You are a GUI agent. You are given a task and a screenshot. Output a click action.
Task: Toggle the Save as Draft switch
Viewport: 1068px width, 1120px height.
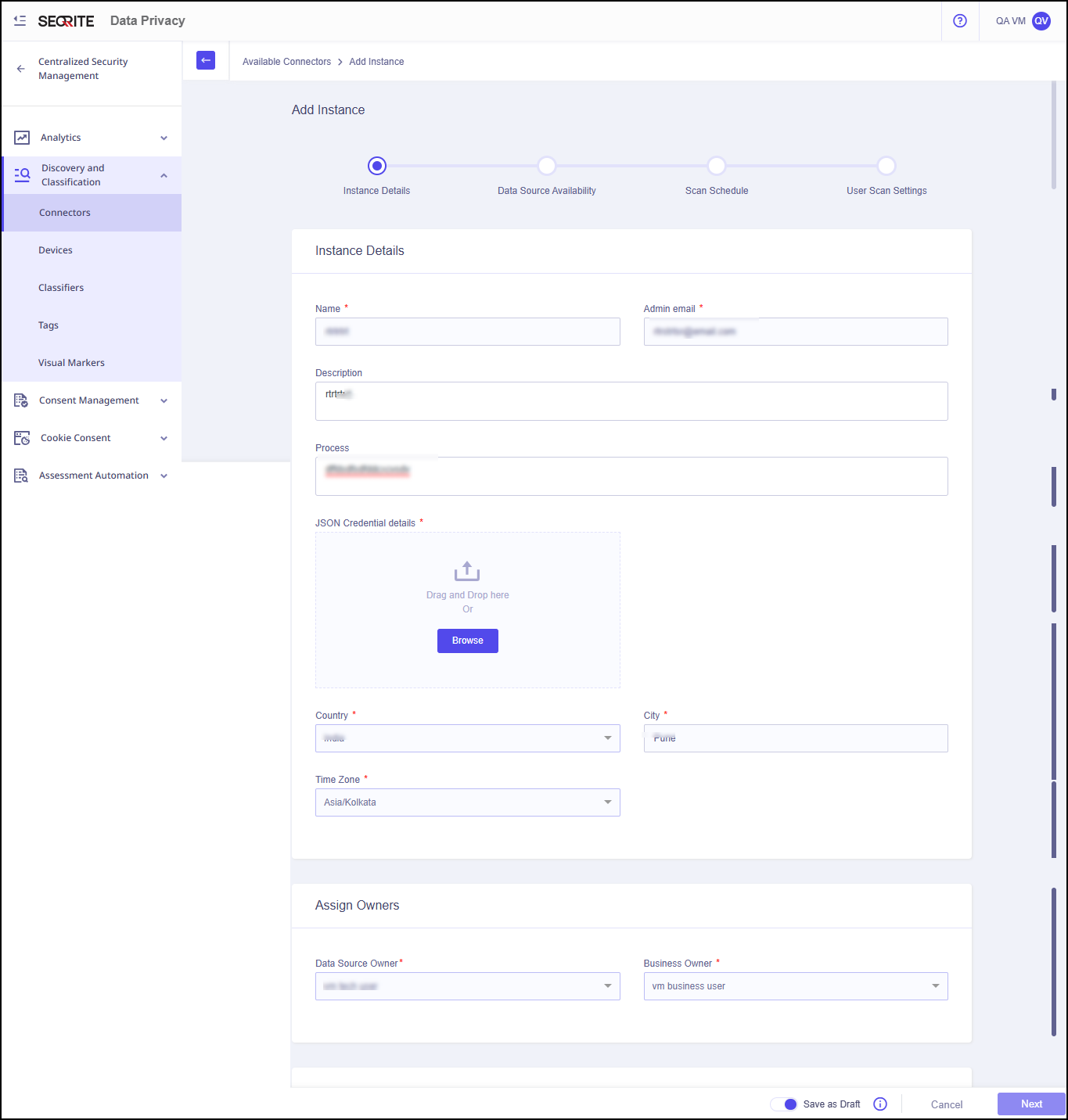point(784,1104)
